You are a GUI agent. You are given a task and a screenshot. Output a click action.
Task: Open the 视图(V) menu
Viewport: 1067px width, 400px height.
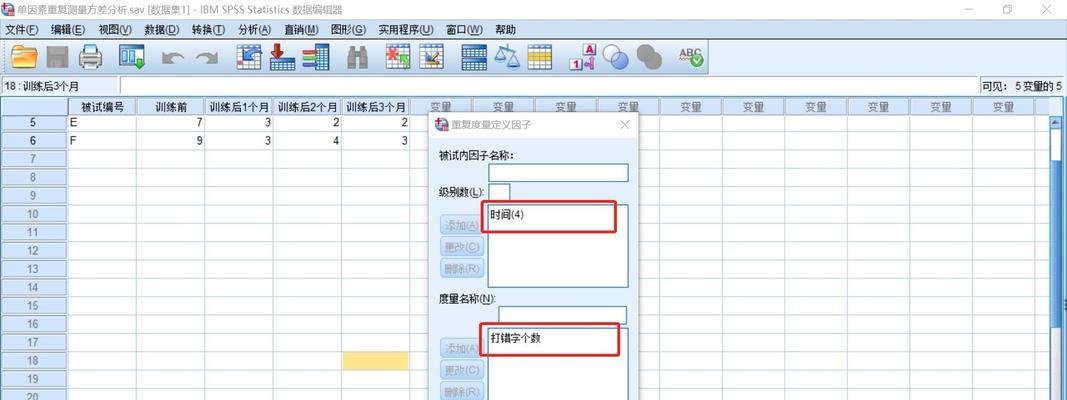114,30
